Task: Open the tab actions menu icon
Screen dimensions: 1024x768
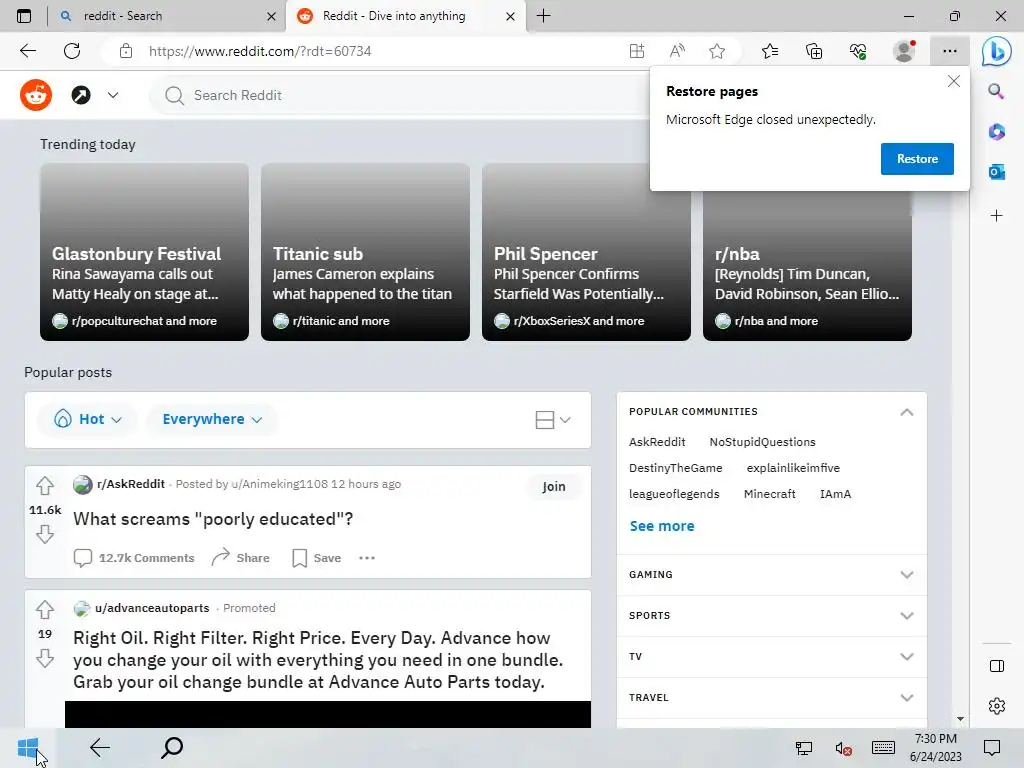Action: [24, 16]
